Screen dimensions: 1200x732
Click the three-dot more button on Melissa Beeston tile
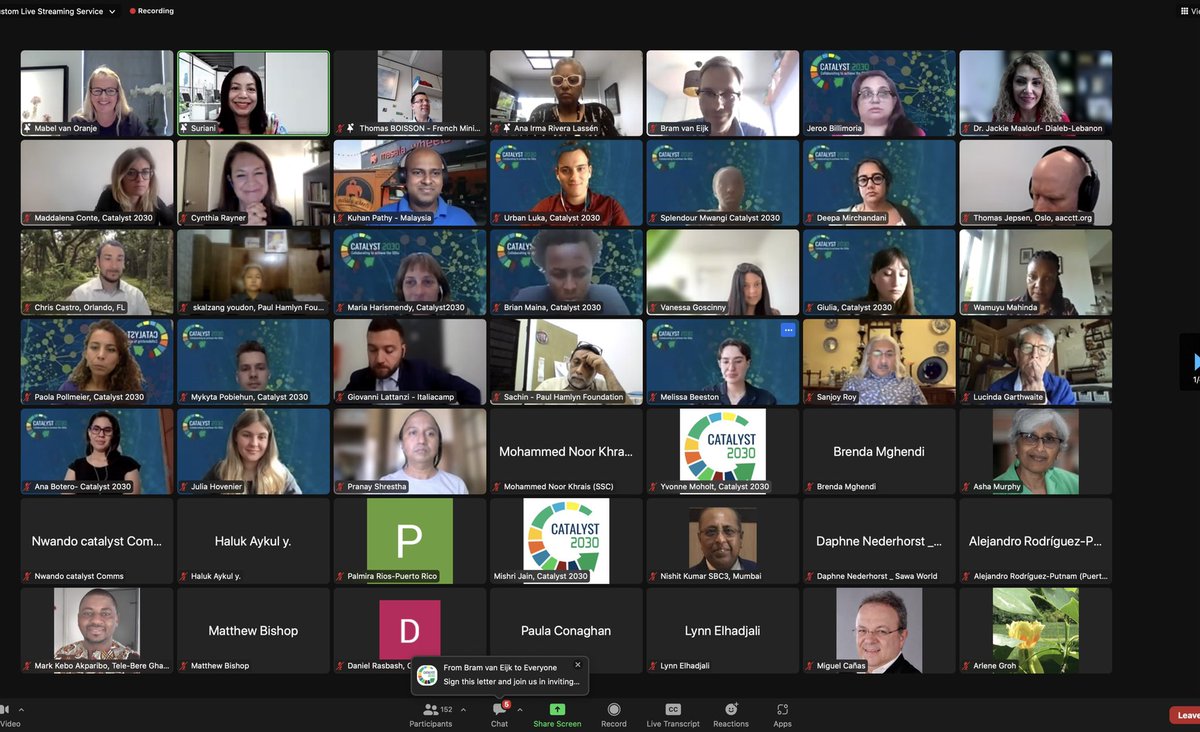point(788,329)
